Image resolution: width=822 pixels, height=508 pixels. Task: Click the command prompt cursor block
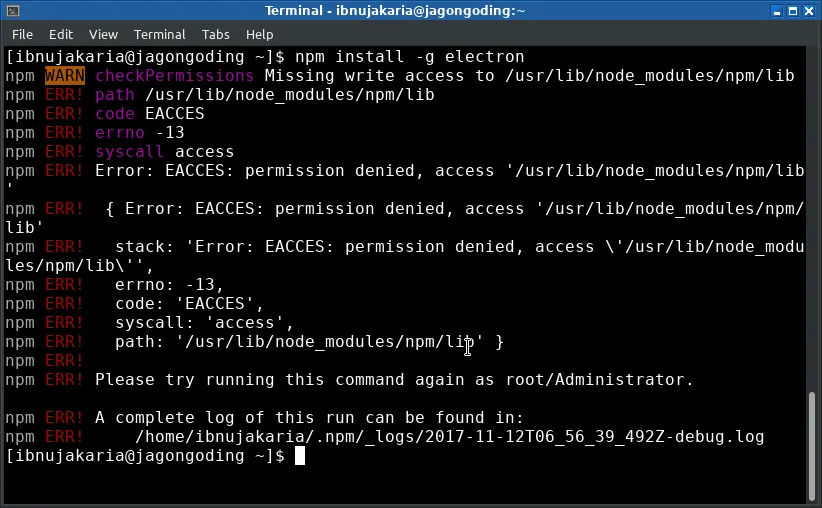tap(300, 456)
